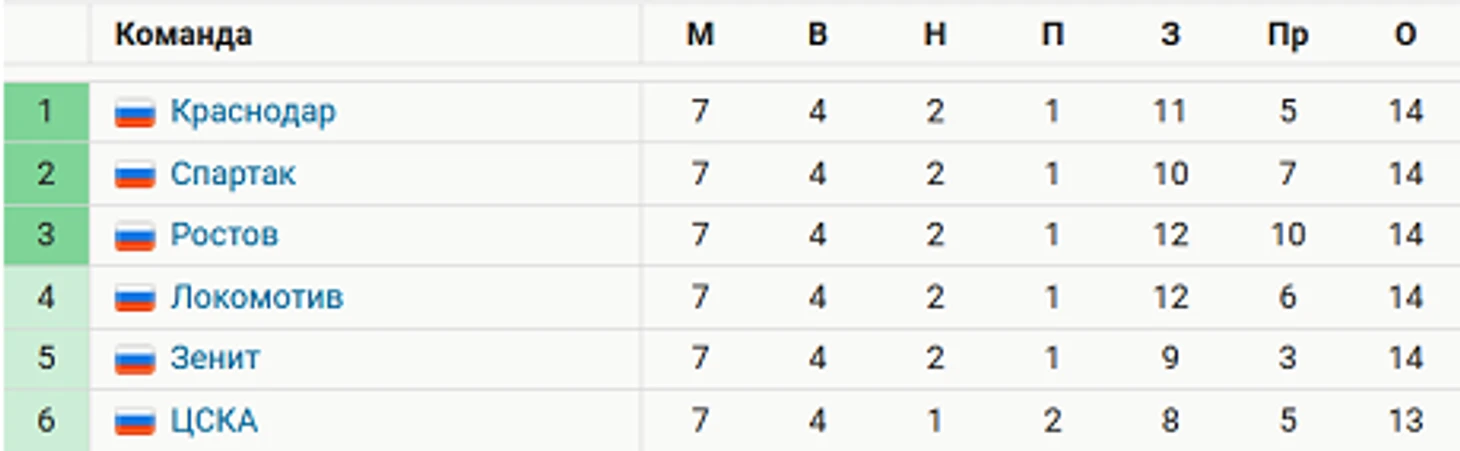Sort by matches played М column
Image resolution: width=1460 pixels, height=451 pixels.
click(x=700, y=35)
